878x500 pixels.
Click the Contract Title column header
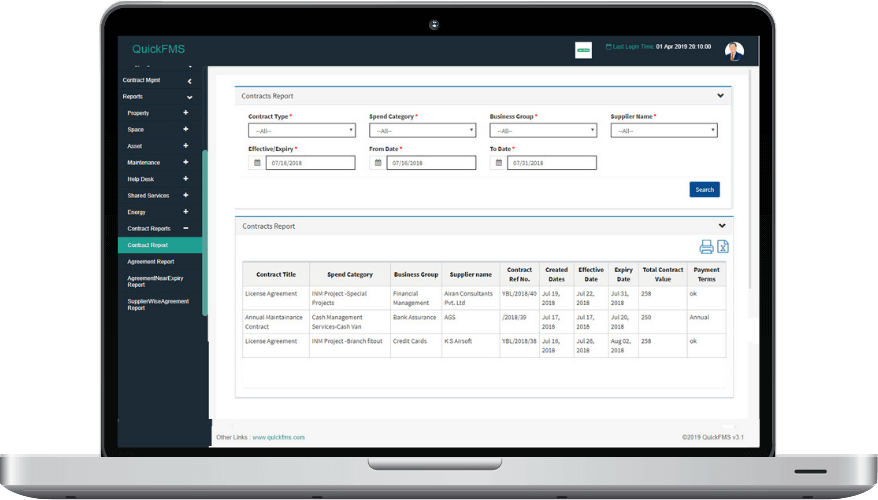276,274
